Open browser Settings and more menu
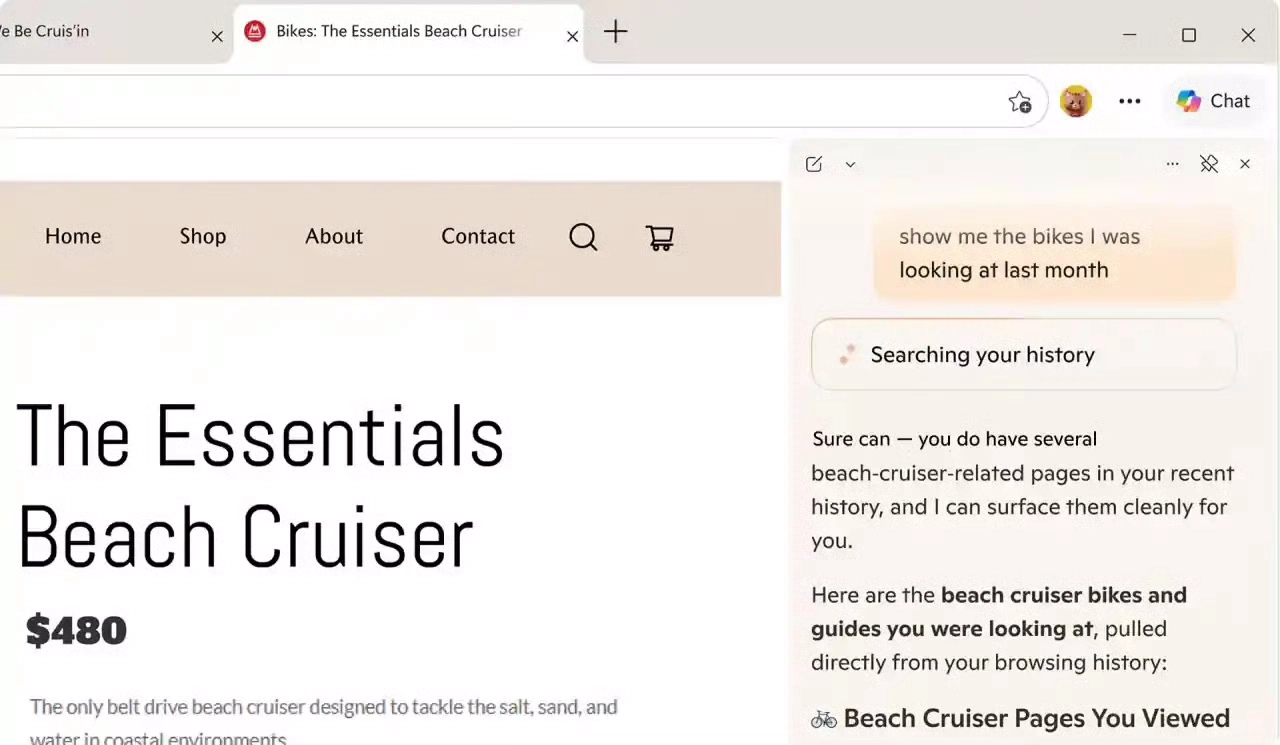The height and width of the screenshot is (745, 1280). pos(1130,101)
